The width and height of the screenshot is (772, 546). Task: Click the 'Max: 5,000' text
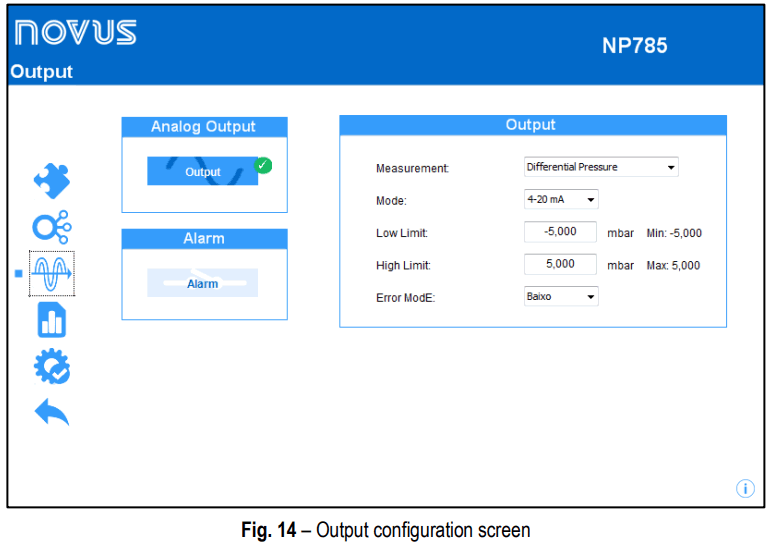pos(673,265)
